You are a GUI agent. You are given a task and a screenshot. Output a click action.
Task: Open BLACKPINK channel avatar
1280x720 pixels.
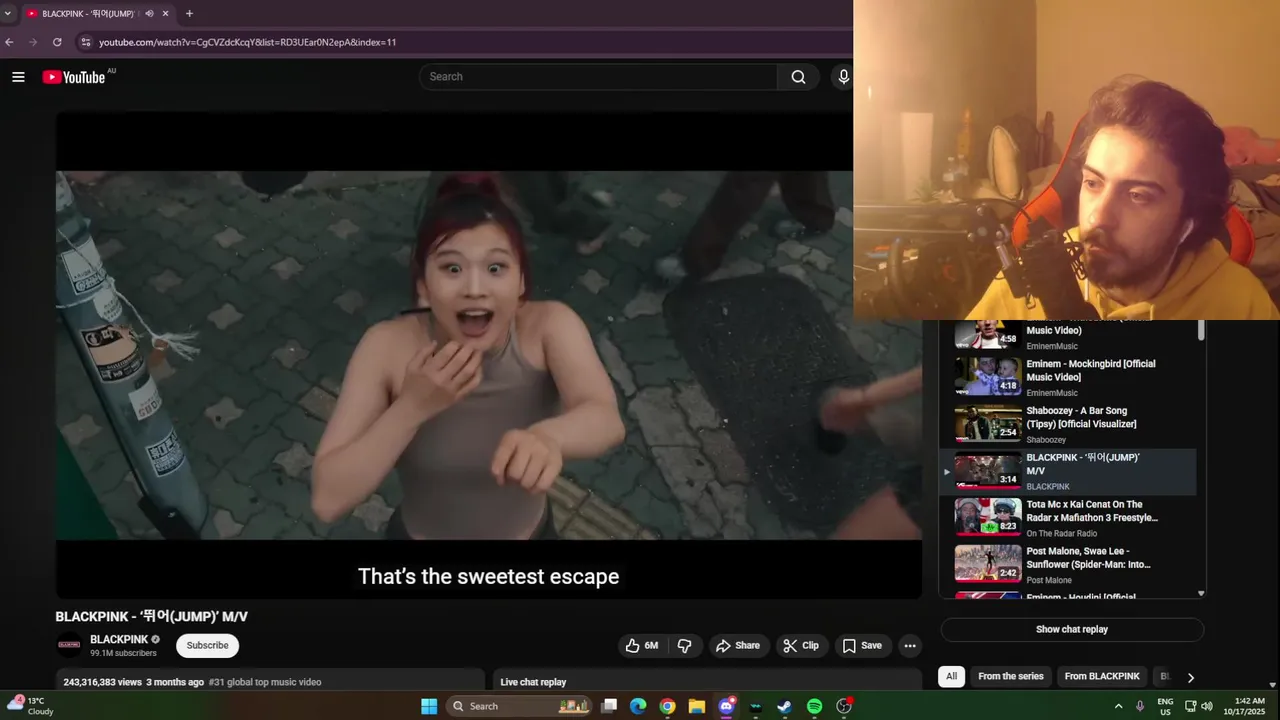(69, 645)
